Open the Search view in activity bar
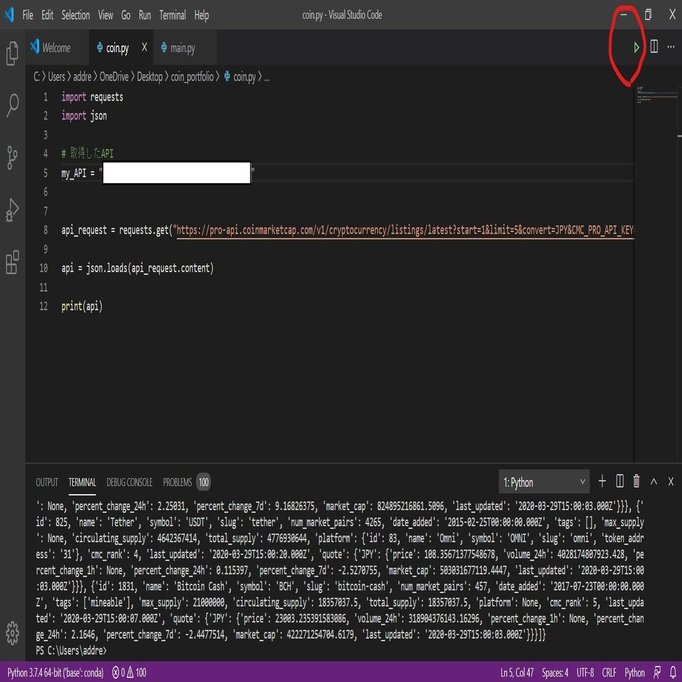The image size is (682, 682). 12,105
